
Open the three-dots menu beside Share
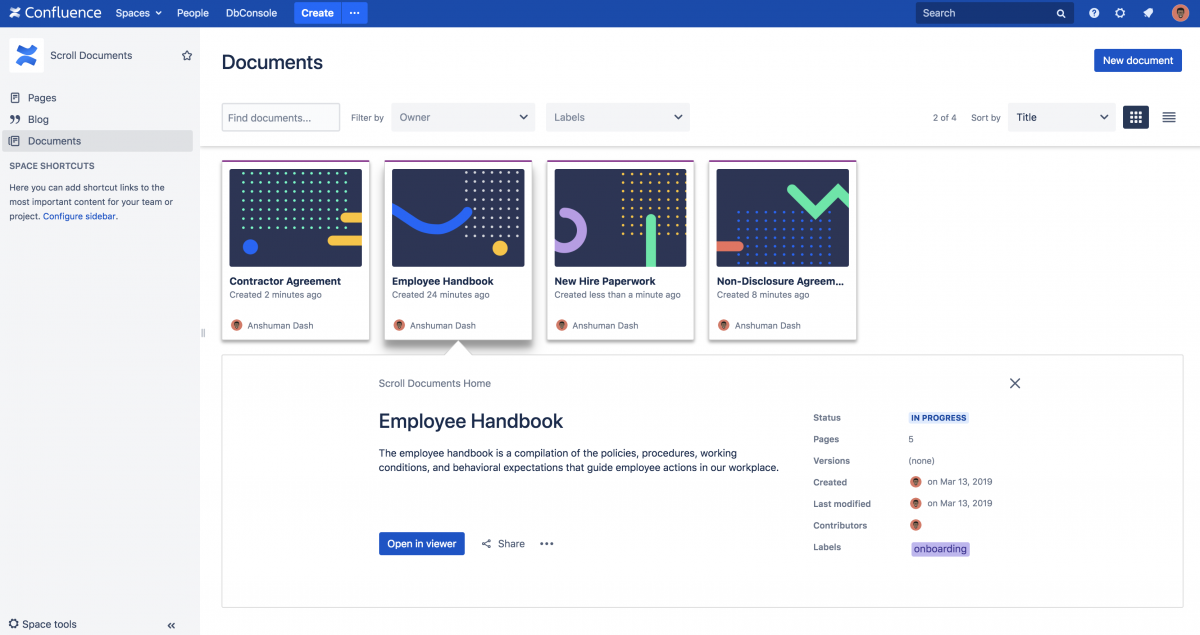[547, 544]
